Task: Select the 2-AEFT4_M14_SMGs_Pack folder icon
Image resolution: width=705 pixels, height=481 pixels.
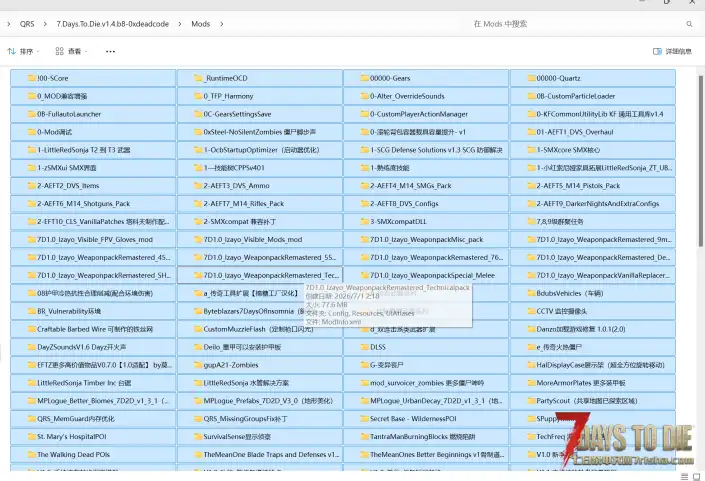Action: (364, 185)
